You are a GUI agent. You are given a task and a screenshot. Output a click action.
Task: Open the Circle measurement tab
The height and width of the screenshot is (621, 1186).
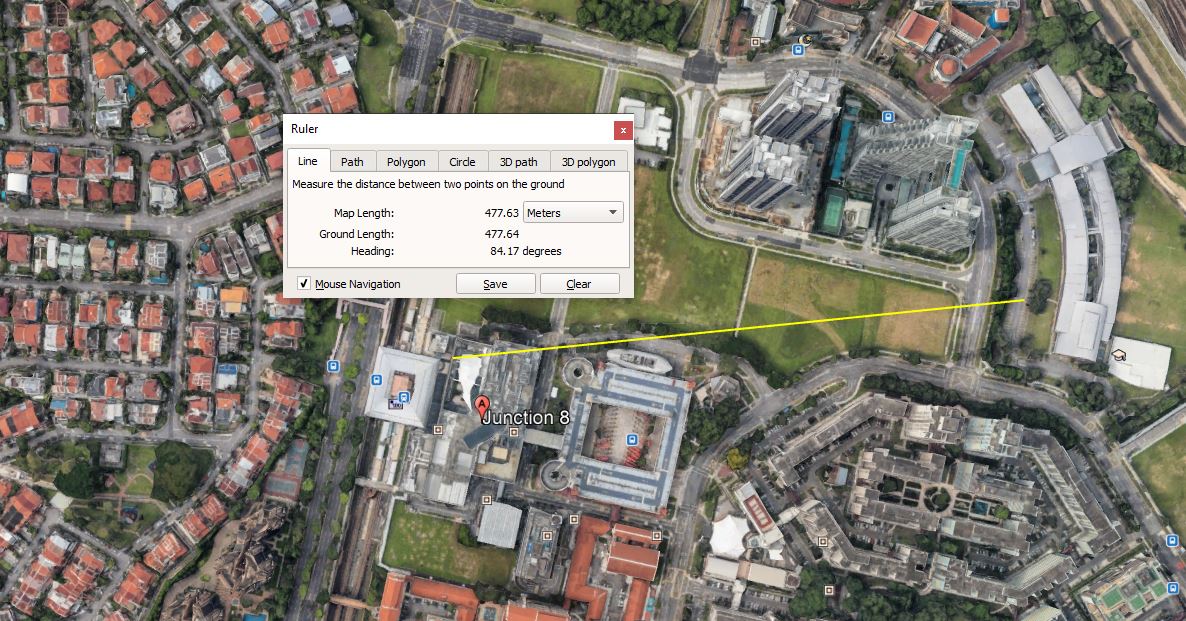click(x=462, y=162)
